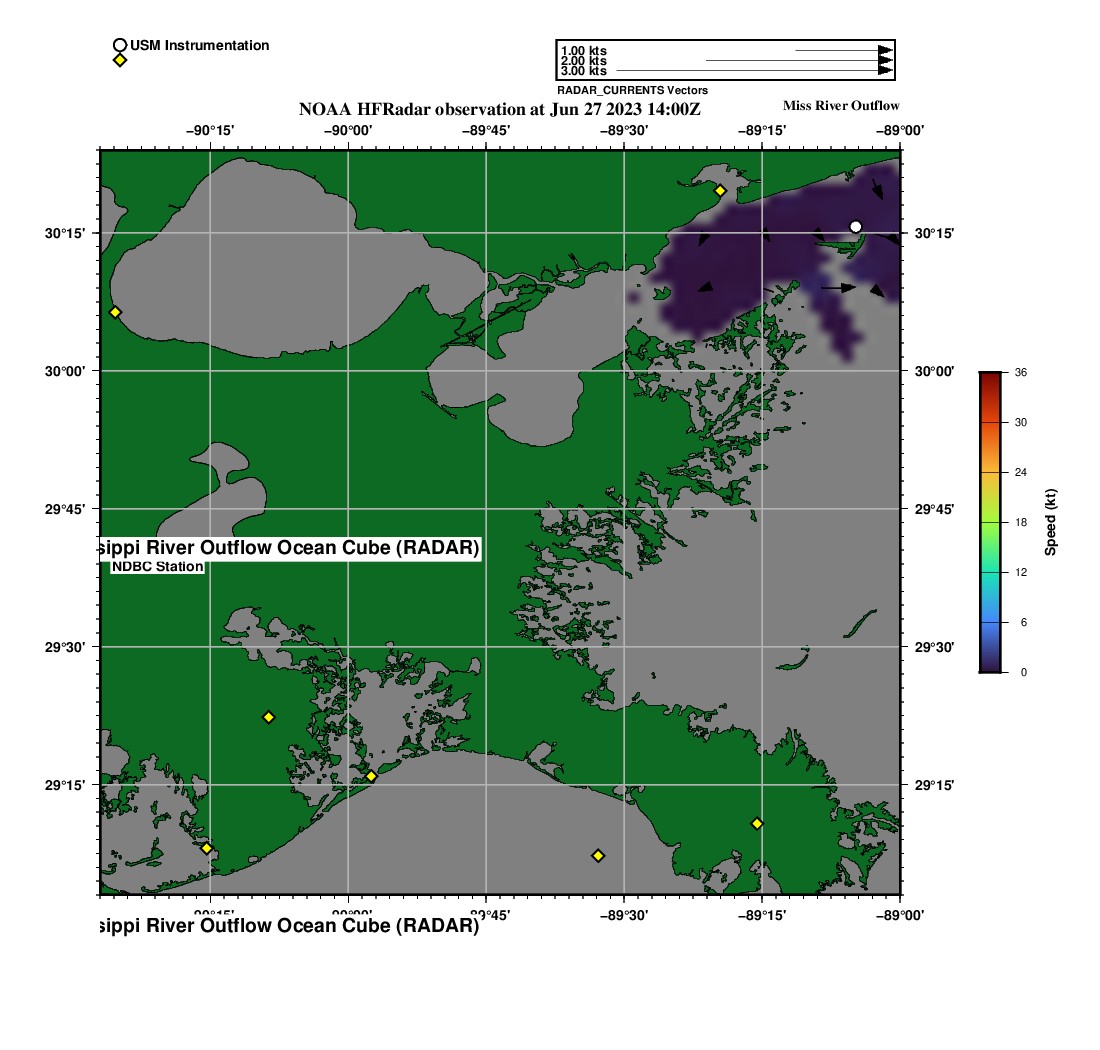Click southwest yellow diamond near bottom -90°15' line

[207, 848]
